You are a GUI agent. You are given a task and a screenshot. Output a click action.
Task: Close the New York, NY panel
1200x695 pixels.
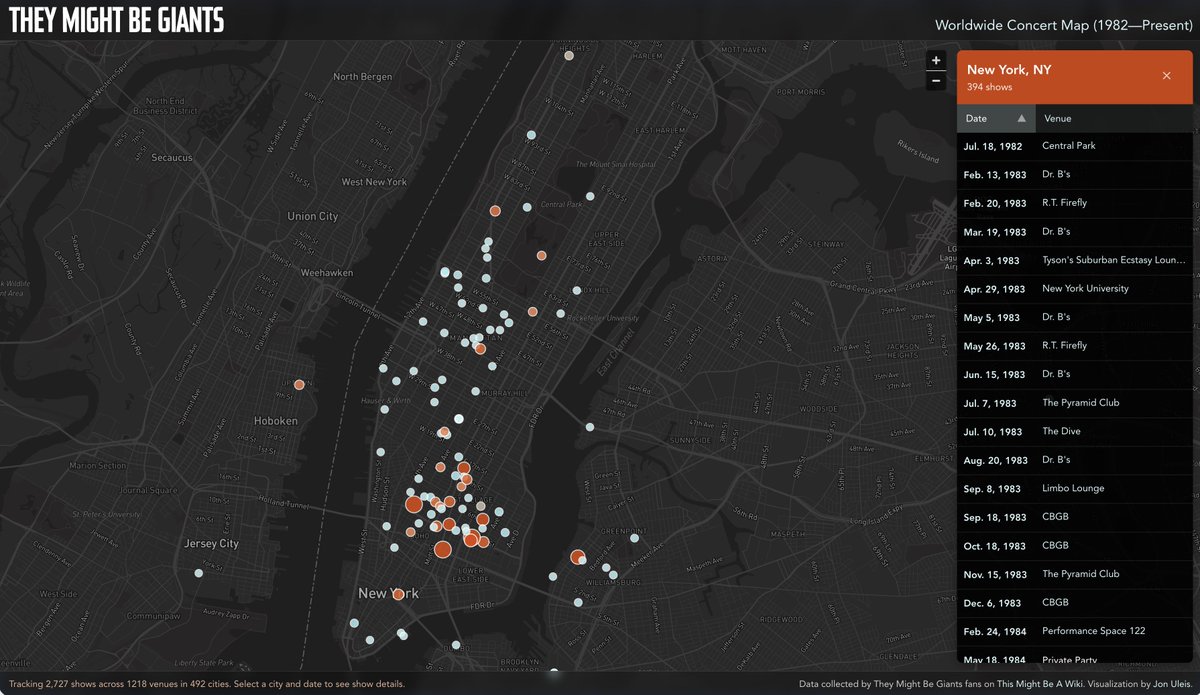1166,76
